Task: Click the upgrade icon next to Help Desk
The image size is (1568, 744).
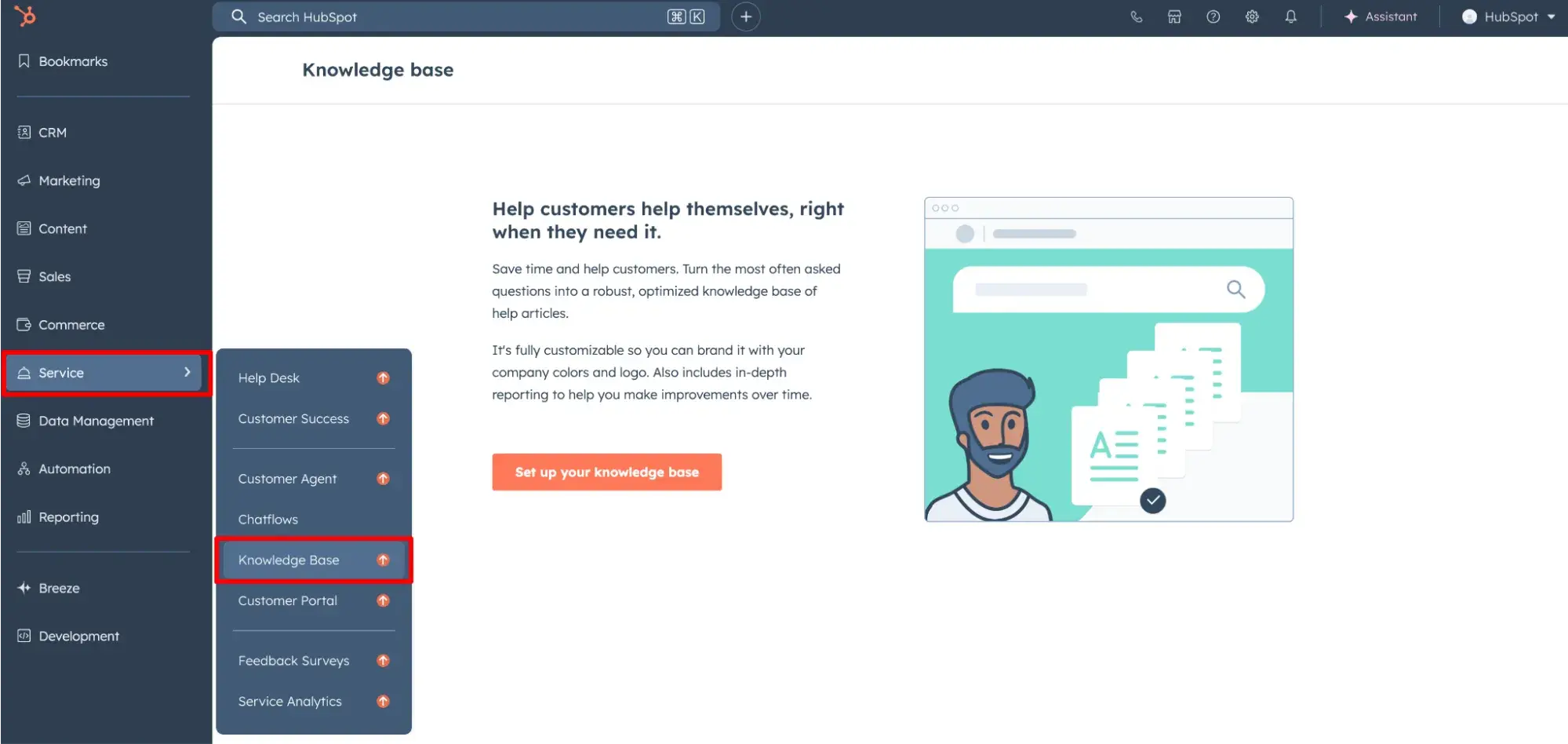Action: (383, 377)
